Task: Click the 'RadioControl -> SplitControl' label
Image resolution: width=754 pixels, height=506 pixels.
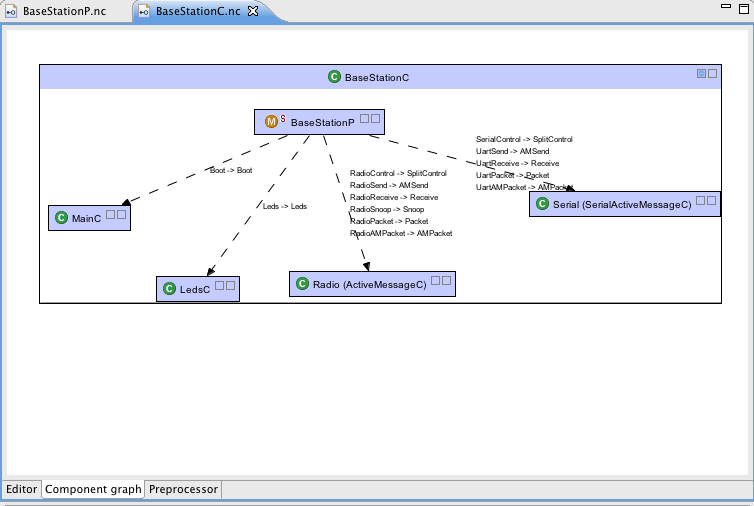Action: point(398,173)
